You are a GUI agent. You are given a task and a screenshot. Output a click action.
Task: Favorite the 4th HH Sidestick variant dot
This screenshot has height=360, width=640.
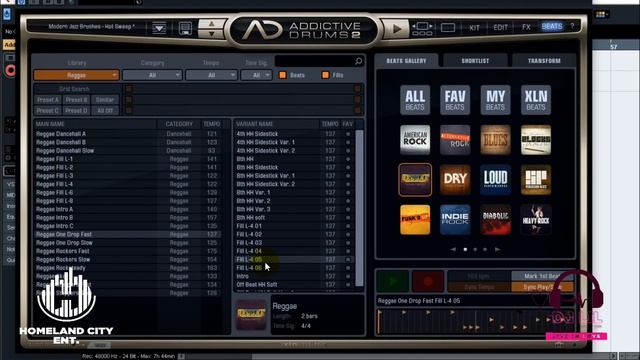(348, 134)
